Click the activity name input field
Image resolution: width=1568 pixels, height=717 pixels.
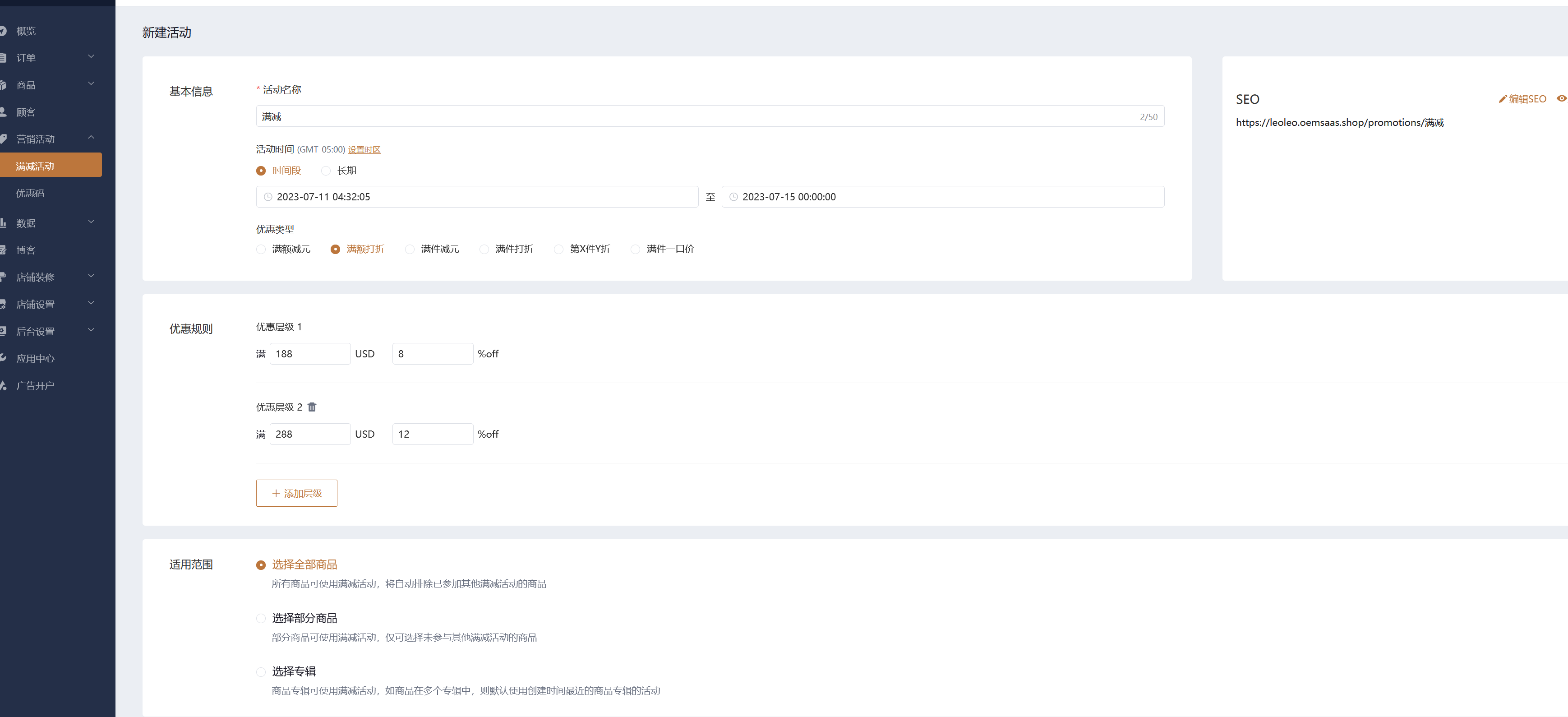[x=710, y=116]
